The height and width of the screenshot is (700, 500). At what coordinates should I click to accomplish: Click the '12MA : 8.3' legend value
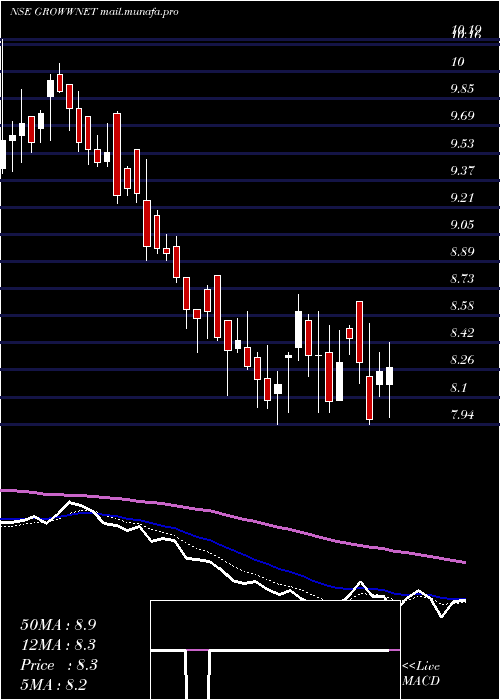58,645
